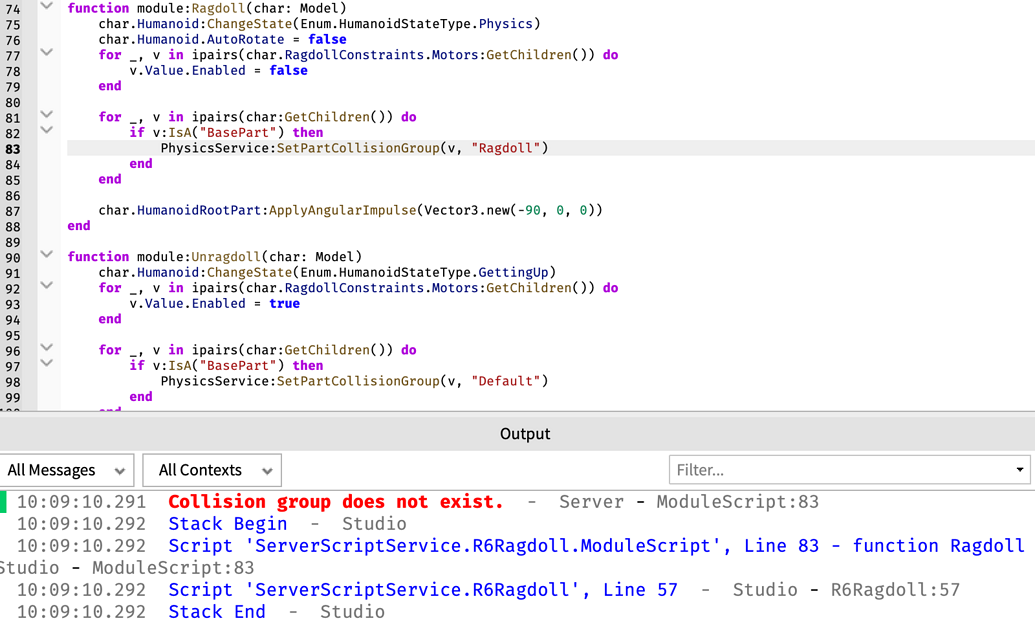
Task: Click the 'Collision group does not exist.' error
Action: click(335, 502)
